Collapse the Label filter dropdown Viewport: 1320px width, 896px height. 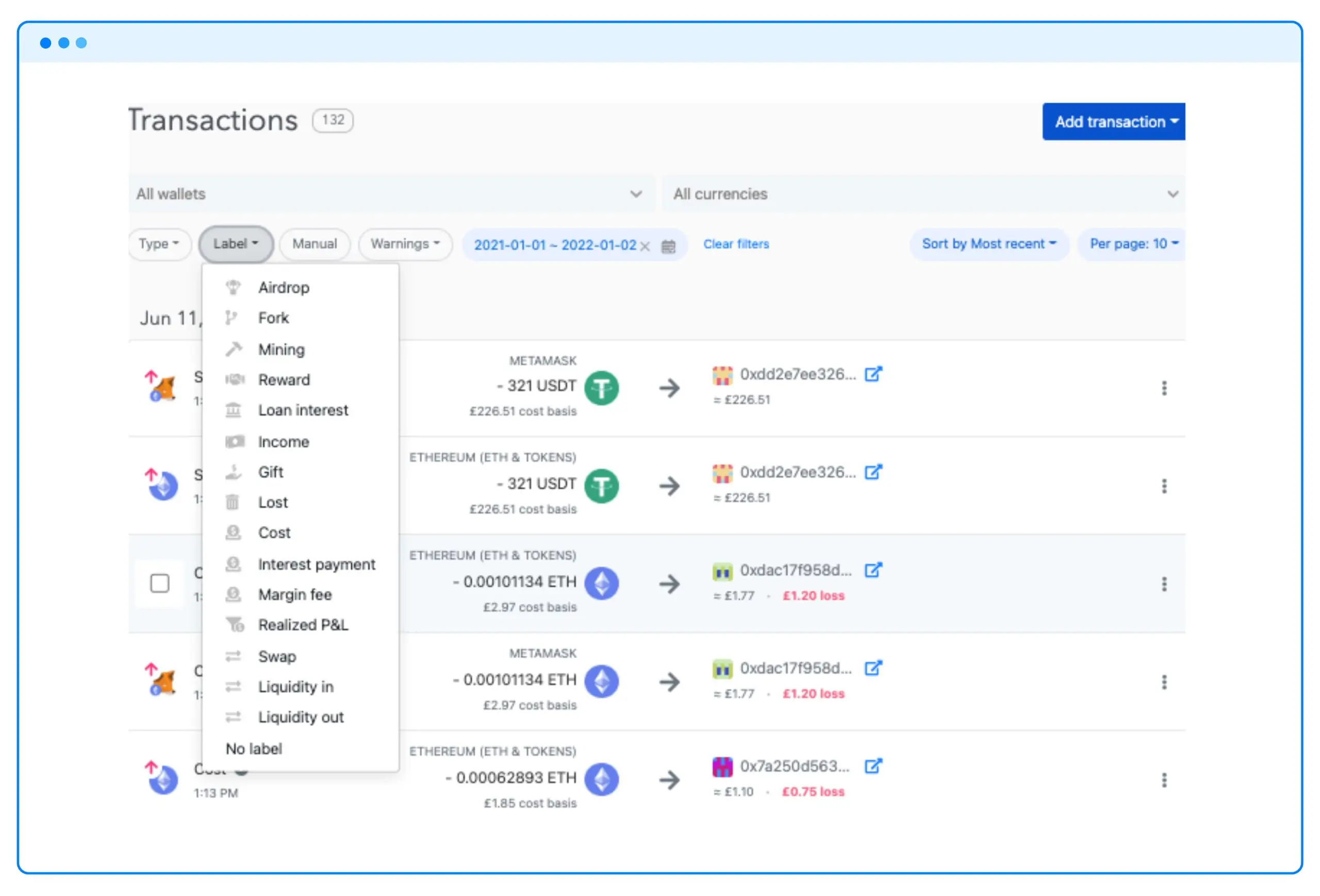[236, 244]
